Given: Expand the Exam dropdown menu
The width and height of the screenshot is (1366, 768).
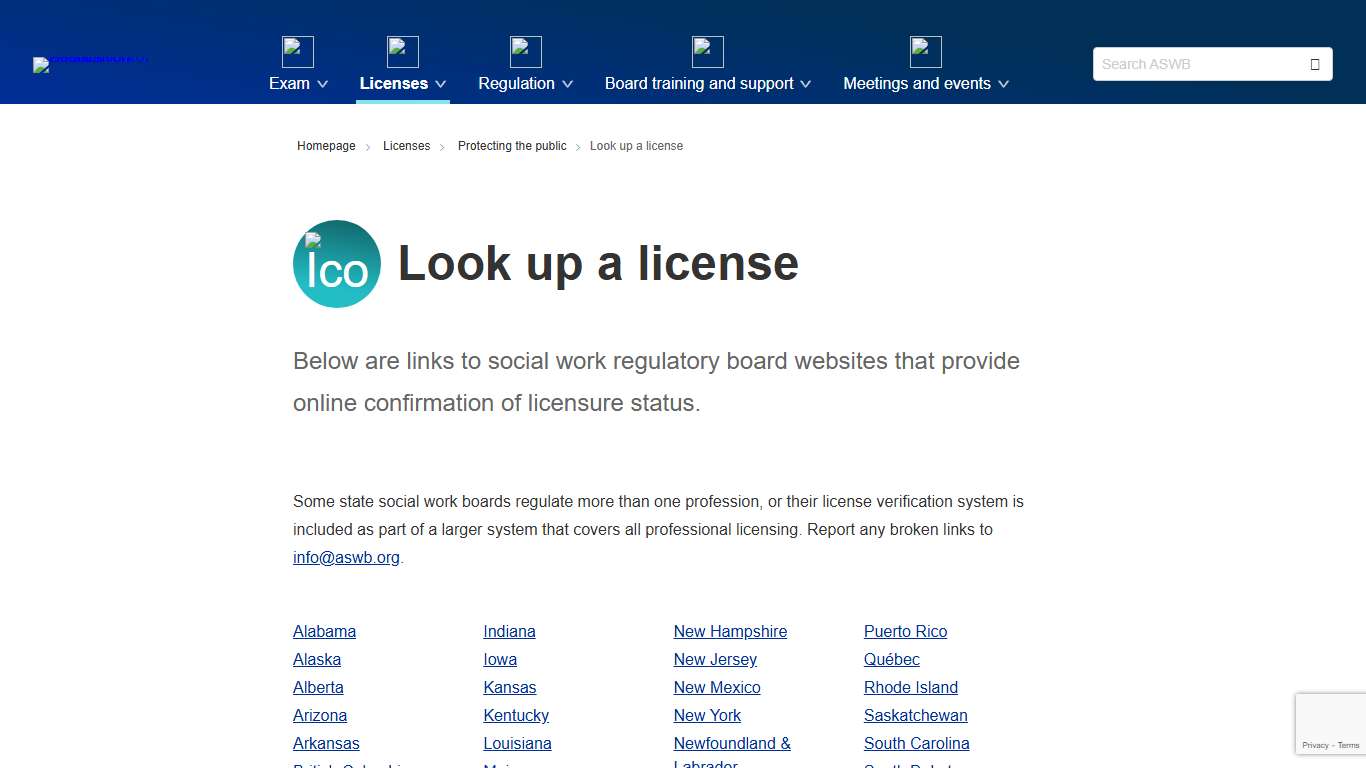Looking at the screenshot, I should click(x=297, y=84).
